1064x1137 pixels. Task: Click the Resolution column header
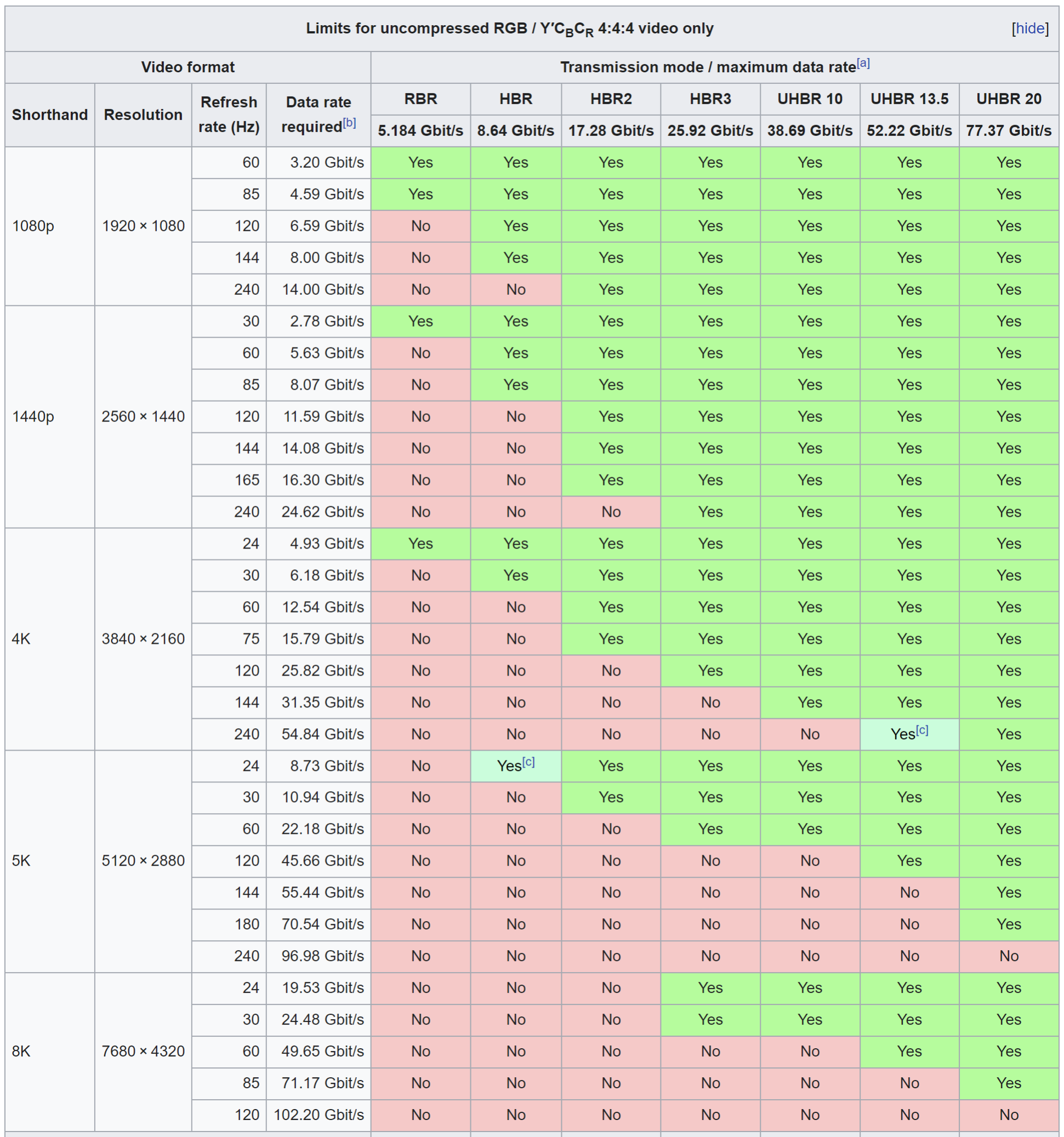tap(143, 115)
